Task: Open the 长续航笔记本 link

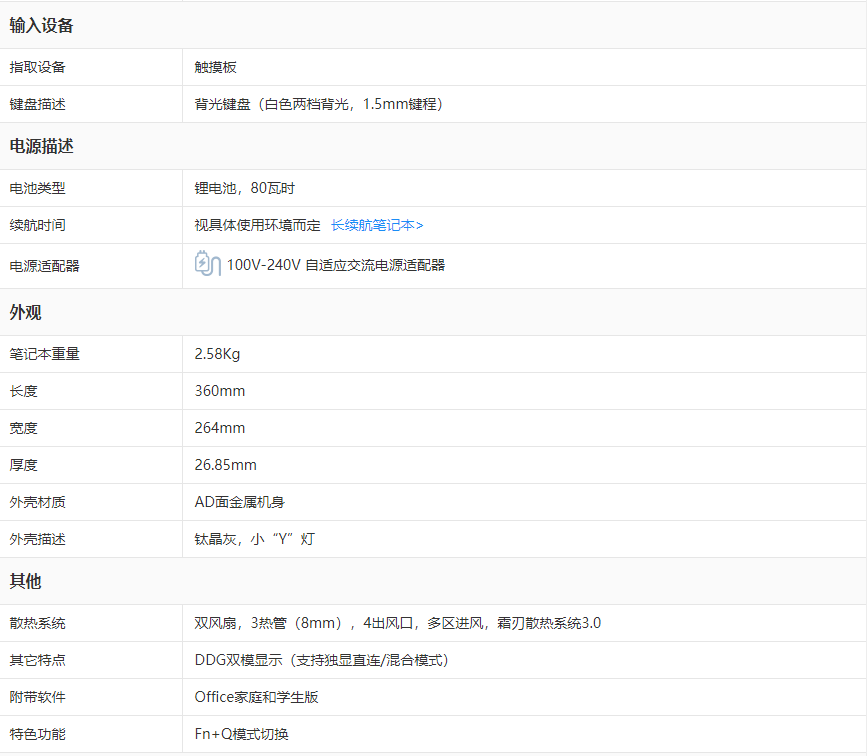Action: click(x=377, y=226)
